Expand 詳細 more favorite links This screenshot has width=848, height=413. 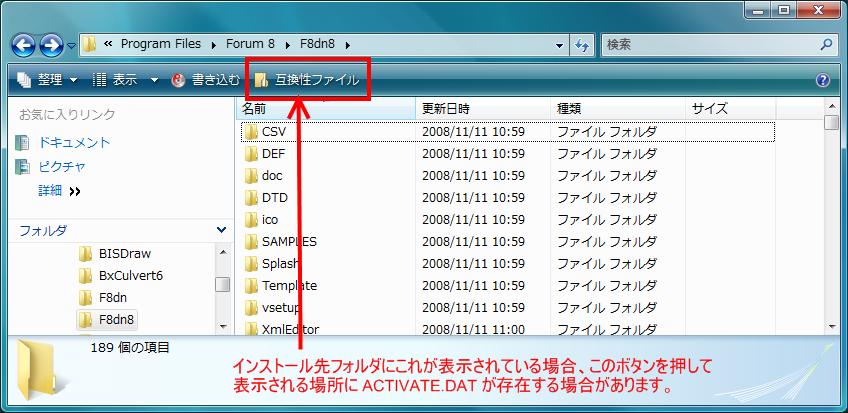click(59, 191)
